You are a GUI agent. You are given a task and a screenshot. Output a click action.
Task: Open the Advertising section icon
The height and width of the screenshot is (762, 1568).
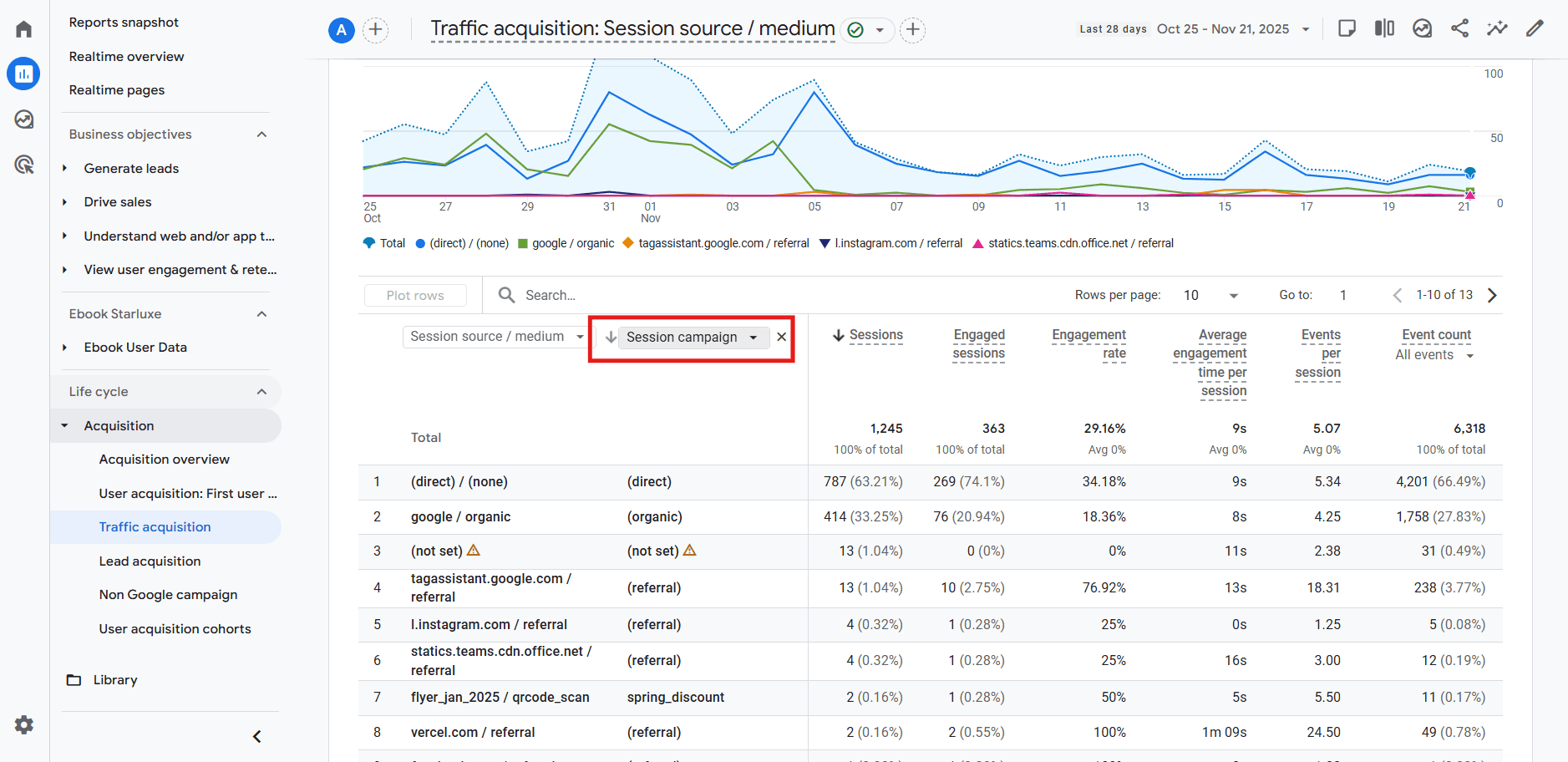coord(23,165)
